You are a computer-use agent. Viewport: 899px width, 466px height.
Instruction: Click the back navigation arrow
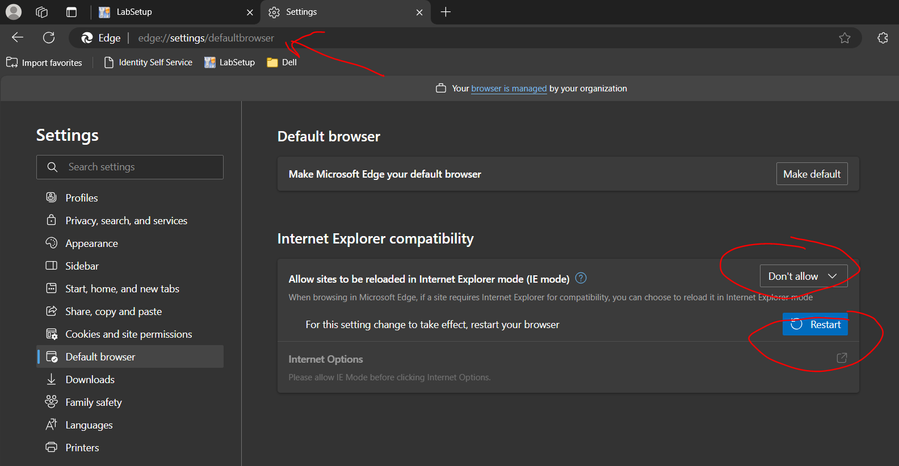pos(17,38)
